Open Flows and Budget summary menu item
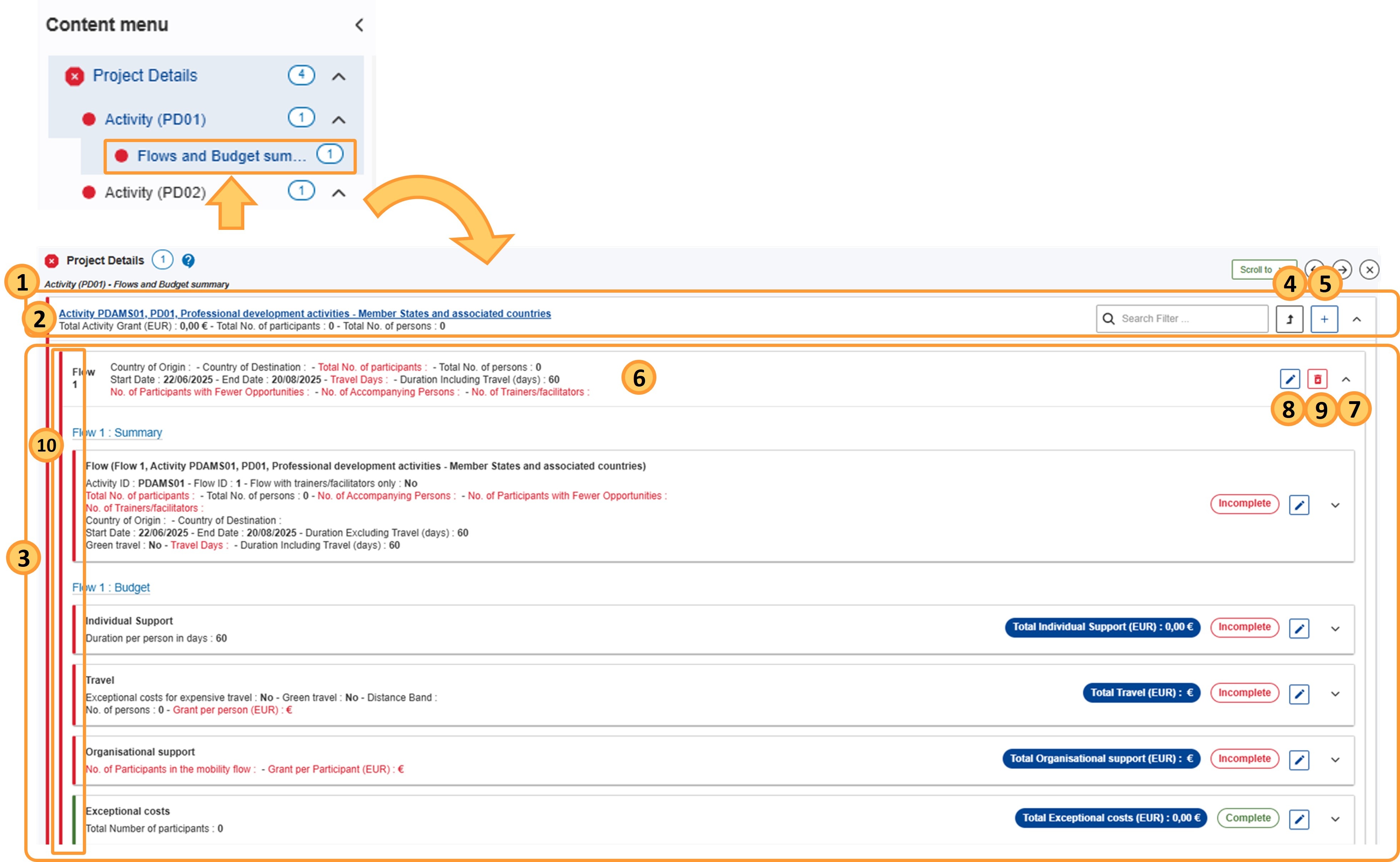The height and width of the screenshot is (862, 1400). (x=222, y=156)
